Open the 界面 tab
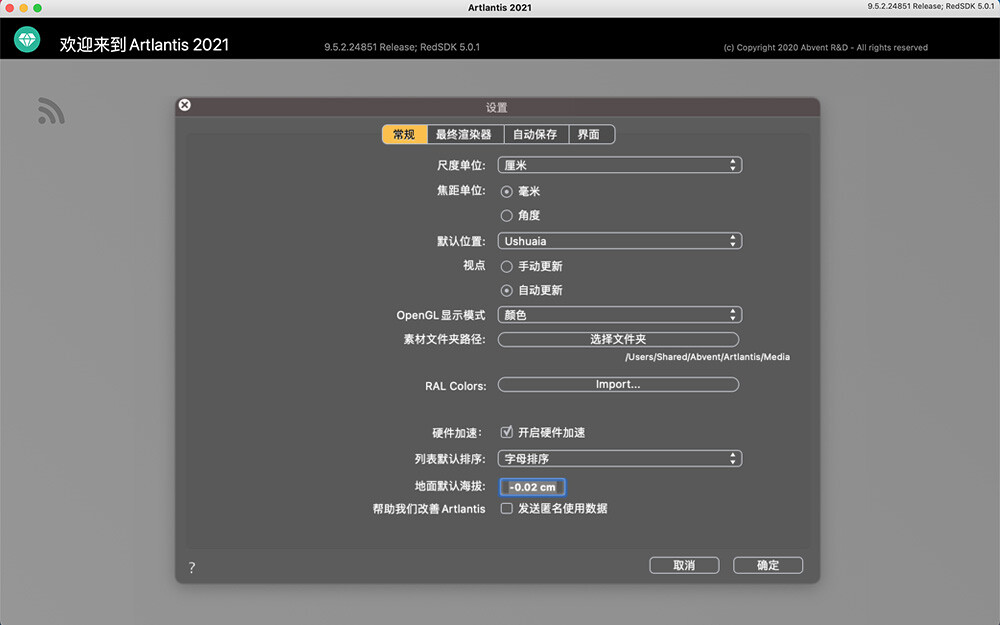Screen dimensions: 1000x625 (591, 135)
